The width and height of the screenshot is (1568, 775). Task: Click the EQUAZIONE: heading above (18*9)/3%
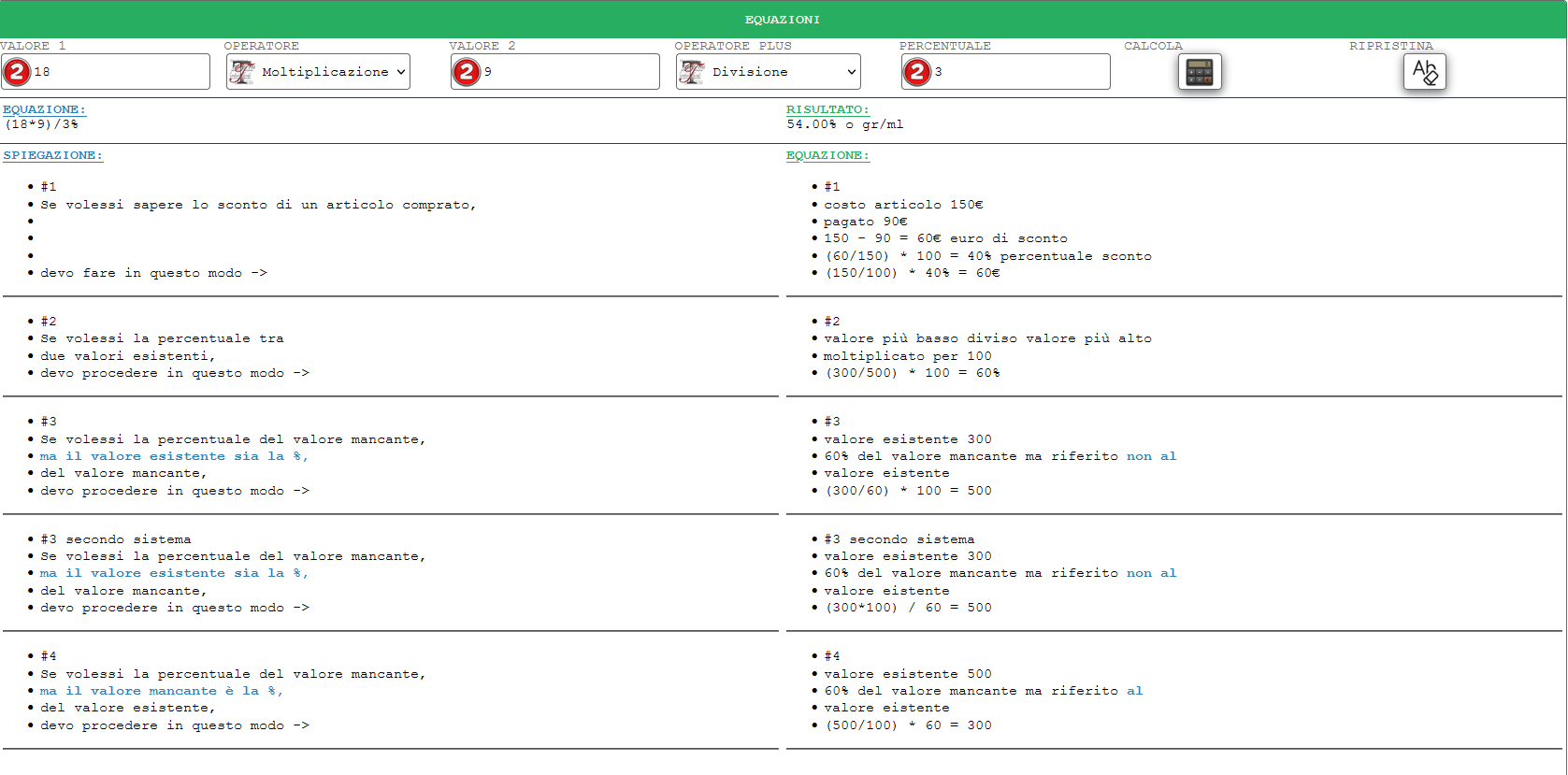(44, 109)
